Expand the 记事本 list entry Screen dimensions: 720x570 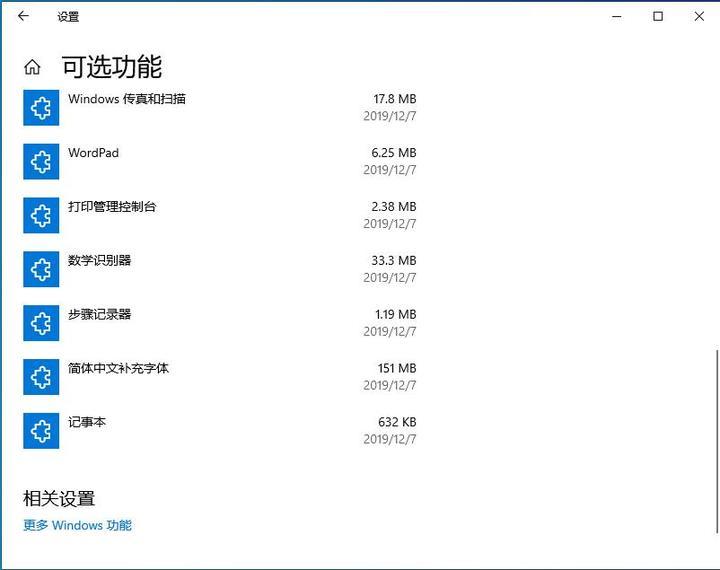[87, 422]
